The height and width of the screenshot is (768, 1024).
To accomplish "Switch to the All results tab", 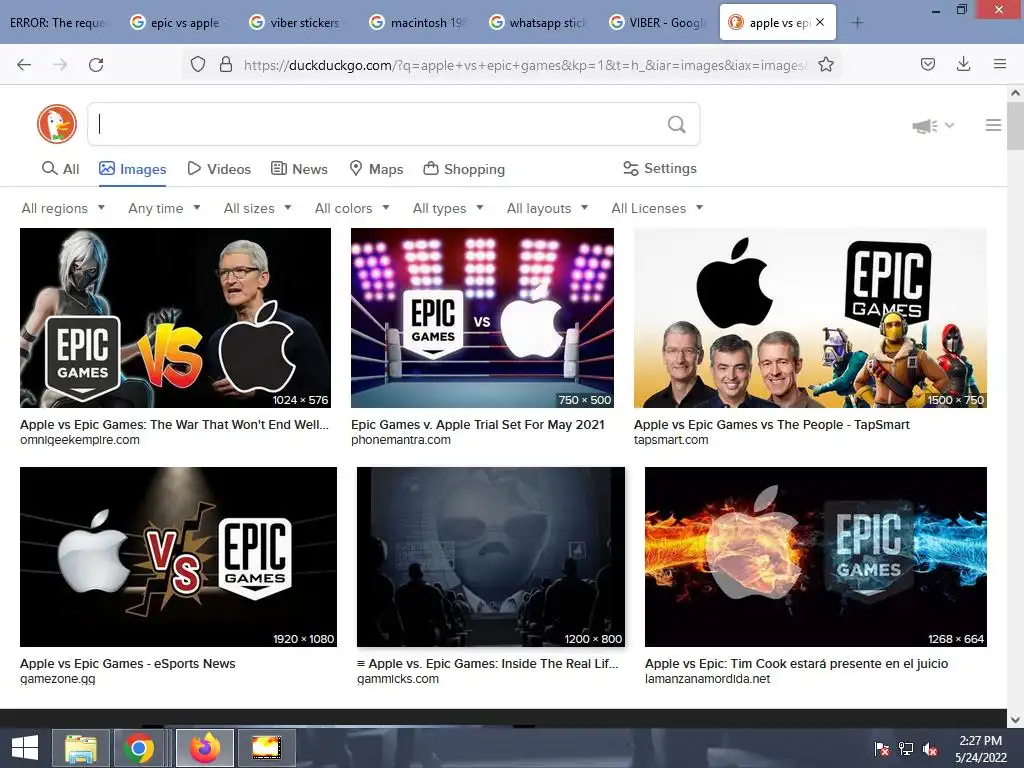I will 61,169.
